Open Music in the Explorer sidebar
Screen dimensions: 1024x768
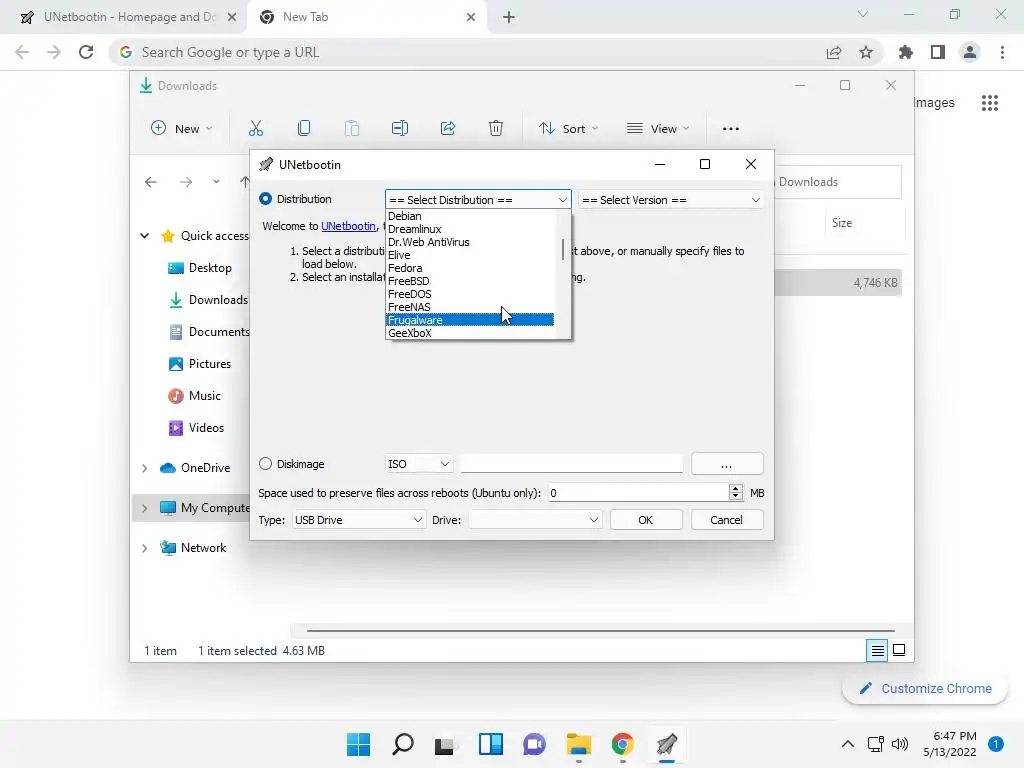(x=195, y=396)
